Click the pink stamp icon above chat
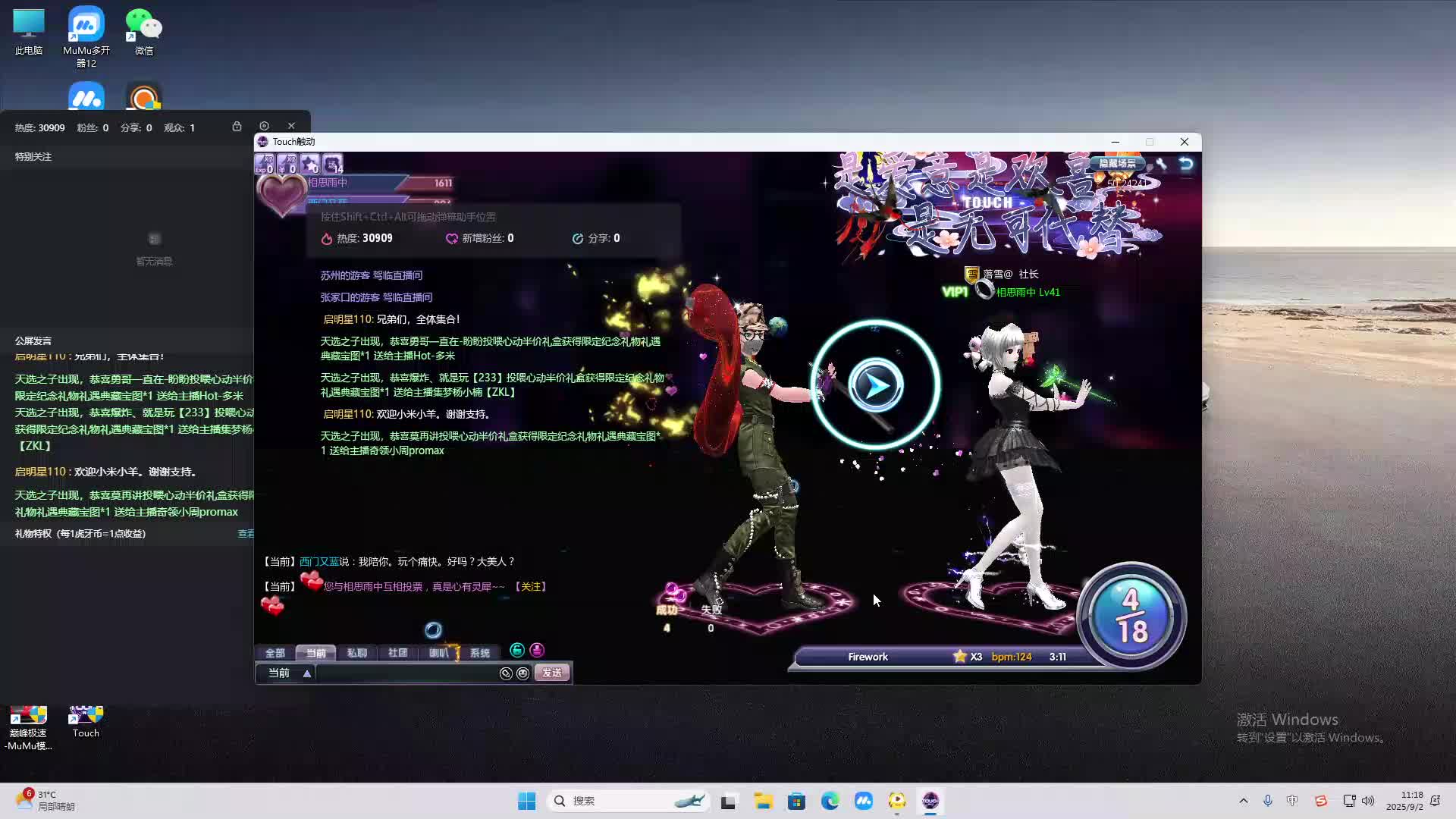 537,650
